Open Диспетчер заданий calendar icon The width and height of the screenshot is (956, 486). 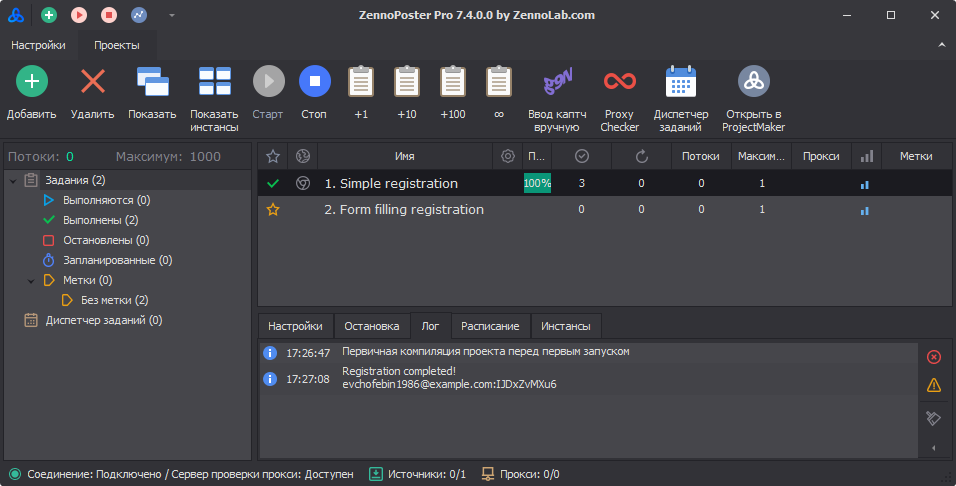pos(681,82)
